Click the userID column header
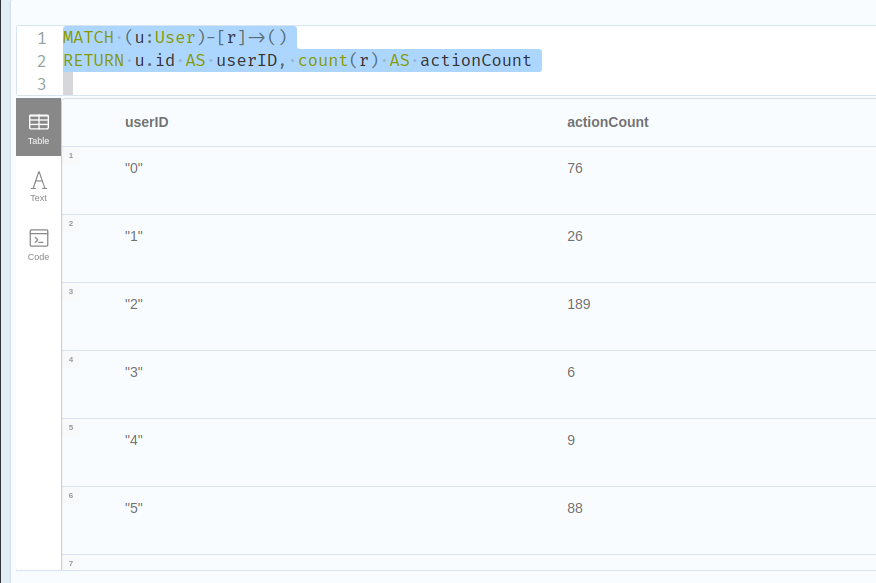876x583 pixels. click(x=146, y=122)
